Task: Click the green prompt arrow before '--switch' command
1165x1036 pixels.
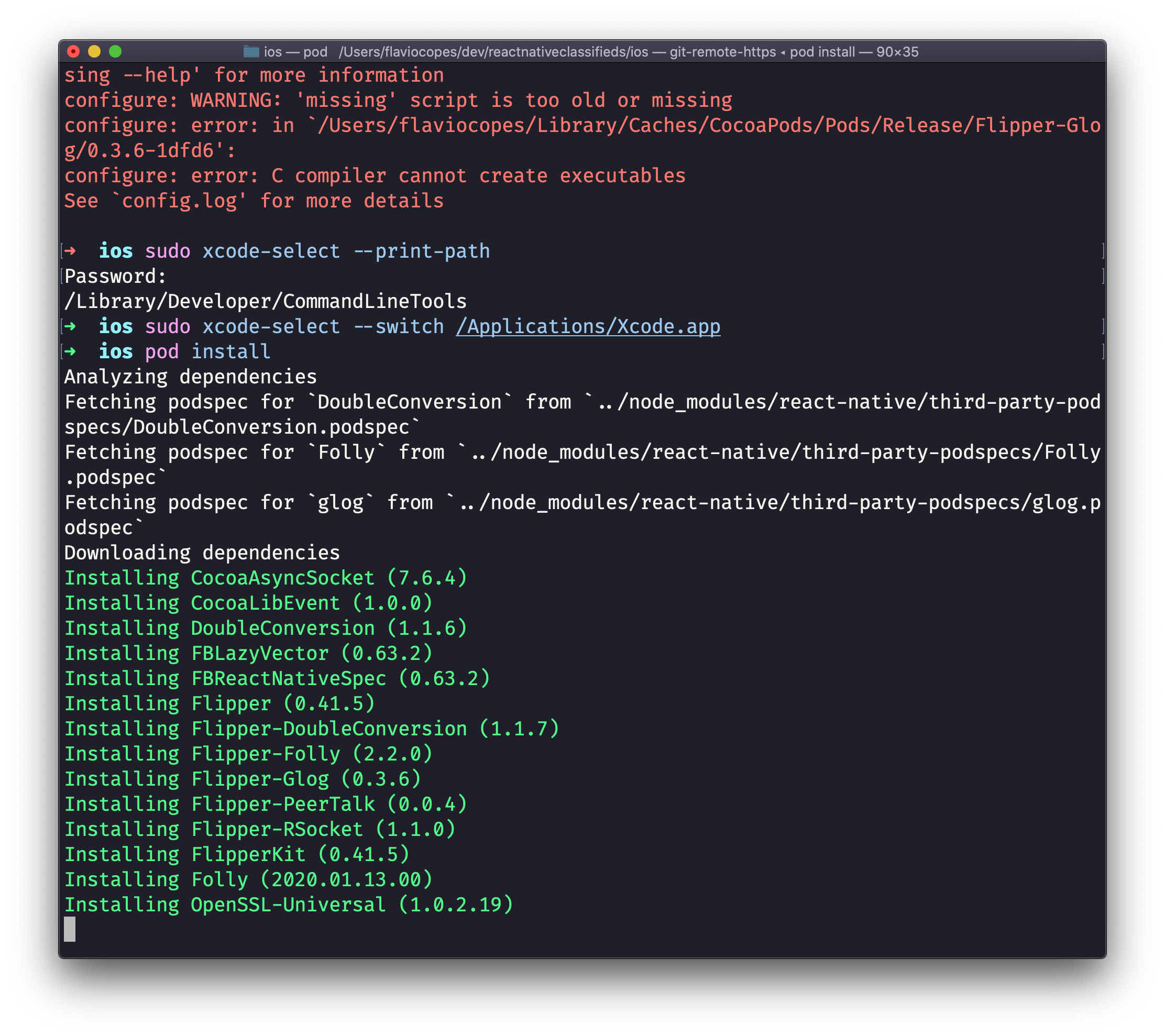Action: coord(70,326)
